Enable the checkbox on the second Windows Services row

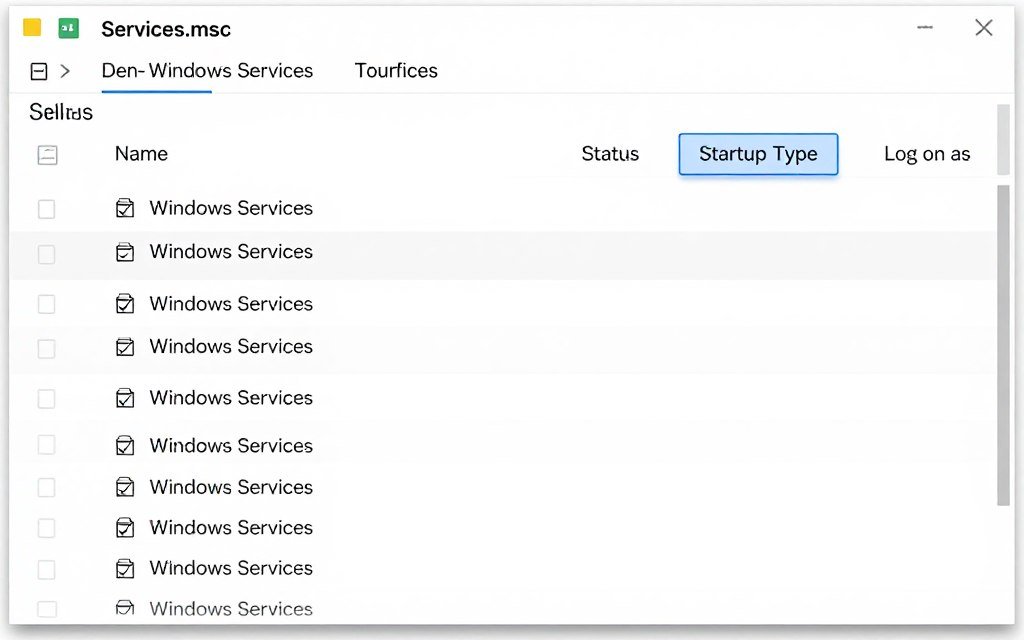(x=46, y=252)
